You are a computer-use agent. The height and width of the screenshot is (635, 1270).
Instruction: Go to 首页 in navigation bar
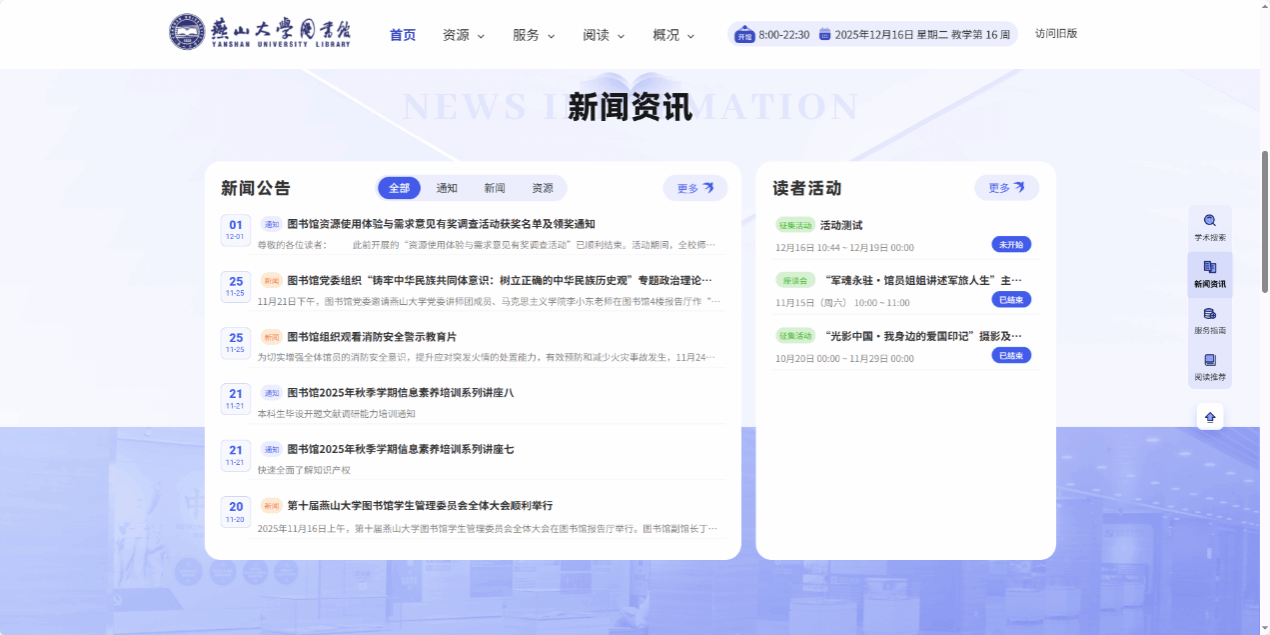402,35
